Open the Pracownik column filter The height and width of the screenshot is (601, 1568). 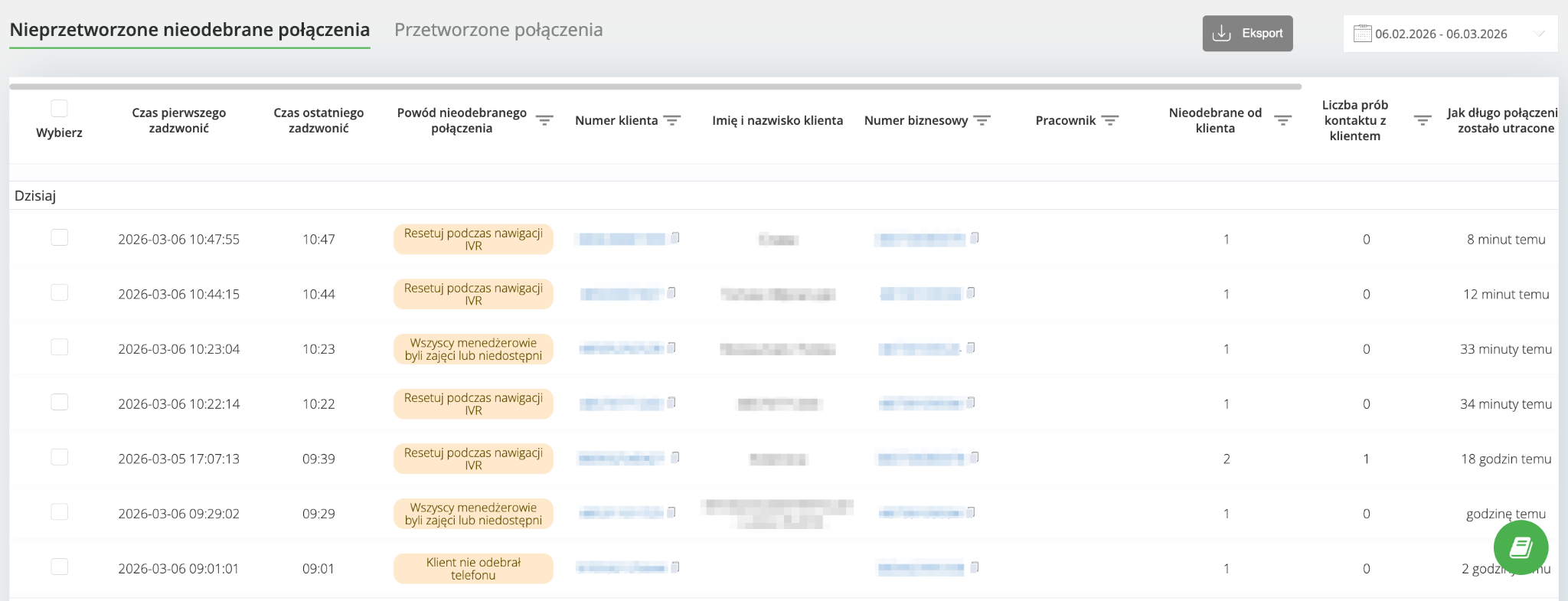(1109, 120)
